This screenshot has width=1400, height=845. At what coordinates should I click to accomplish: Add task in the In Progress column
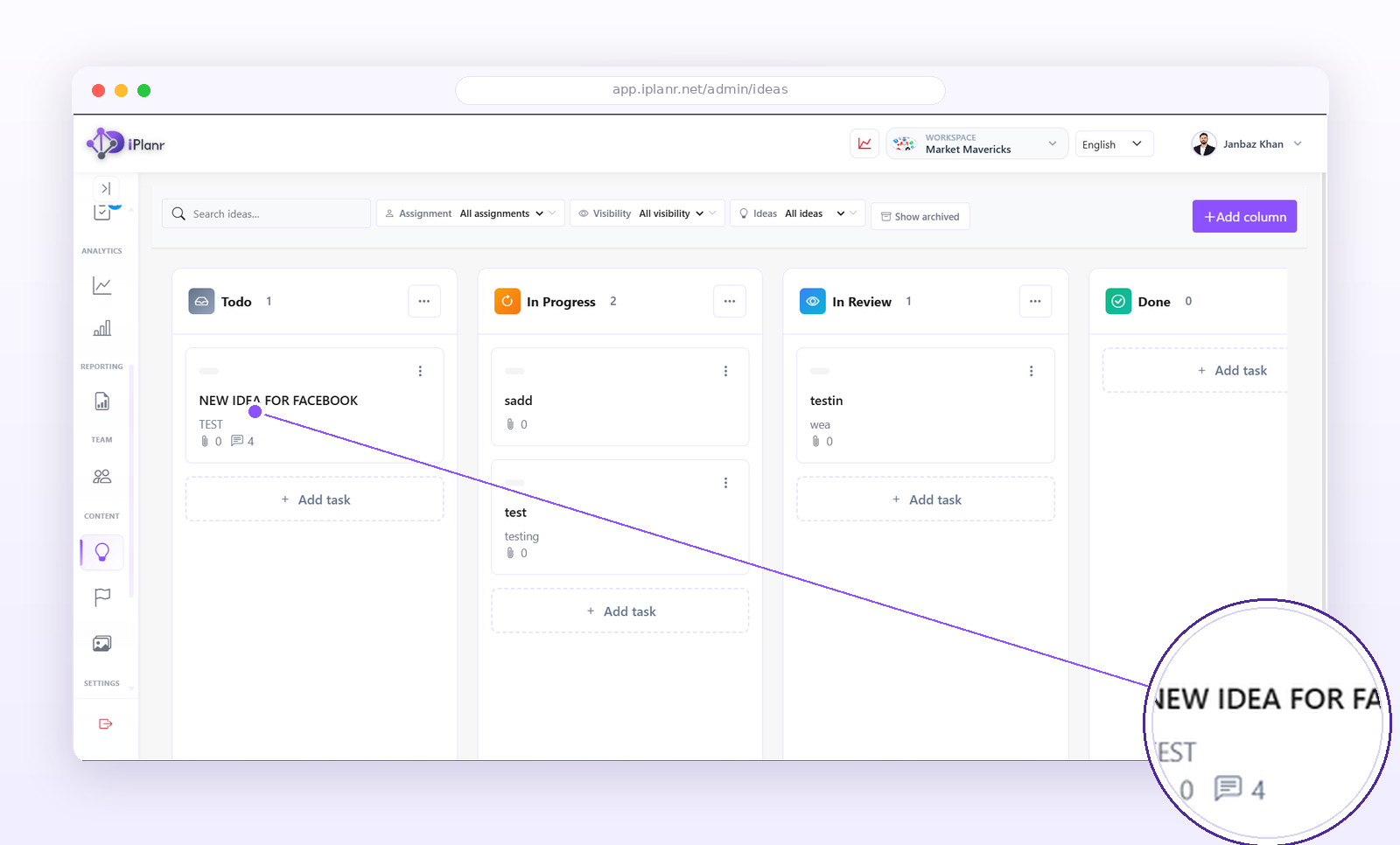[620, 611]
